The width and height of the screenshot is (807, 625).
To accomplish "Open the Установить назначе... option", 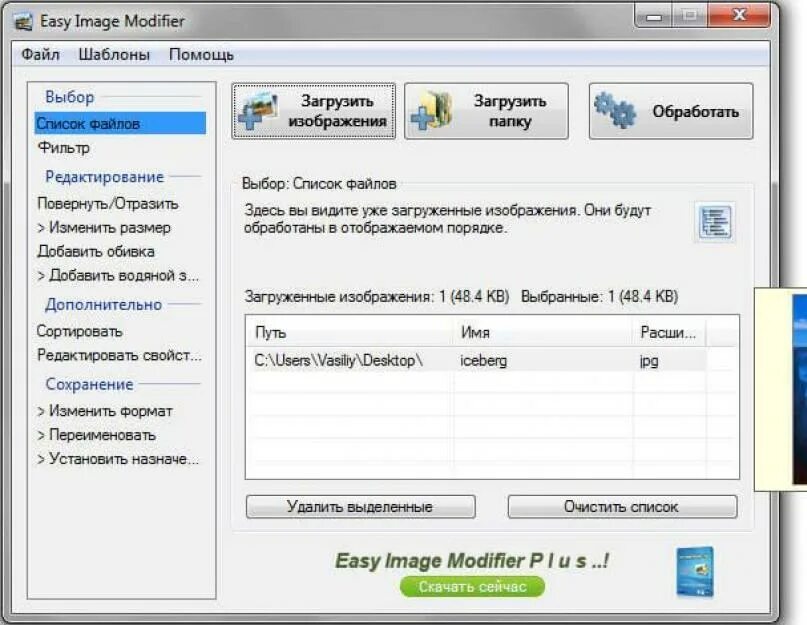I will tap(118, 459).
